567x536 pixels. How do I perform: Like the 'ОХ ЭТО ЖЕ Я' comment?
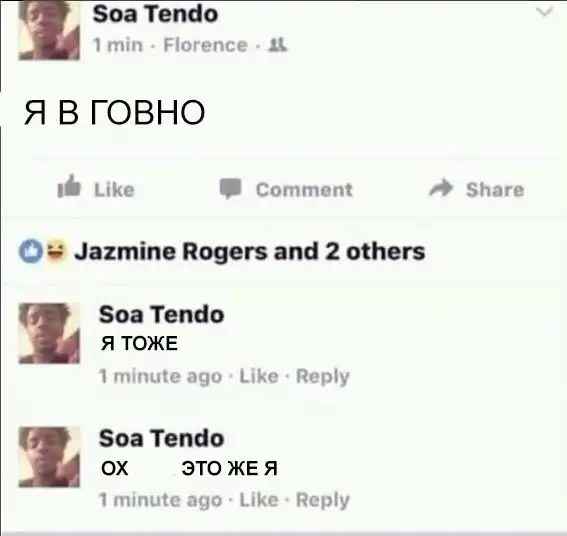pos(259,500)
